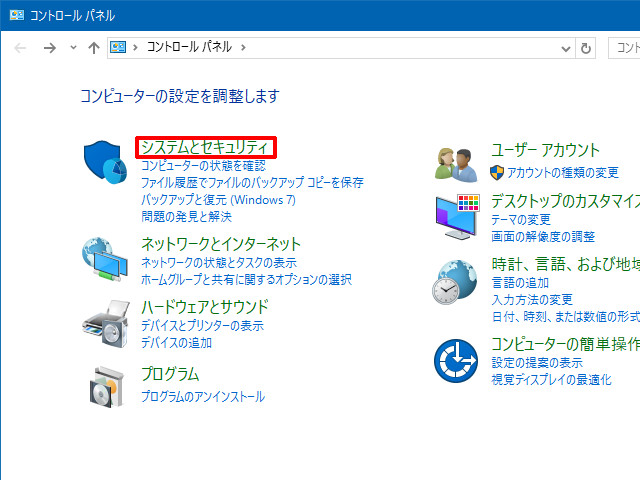Open コンピューターの状態を確認
640x480 pixels.
click(203, 166)
